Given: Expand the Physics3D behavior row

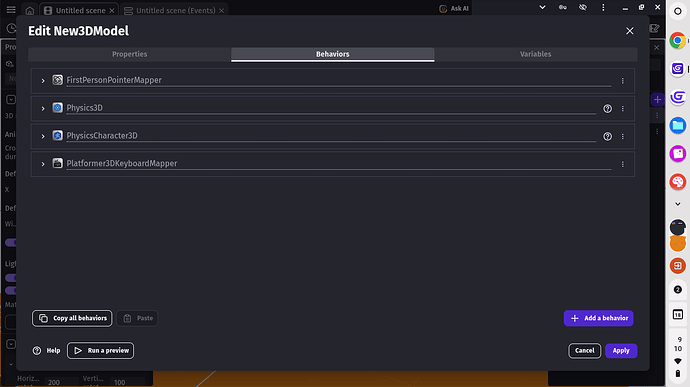Looking at the screenshot, I should click(43, 108).
